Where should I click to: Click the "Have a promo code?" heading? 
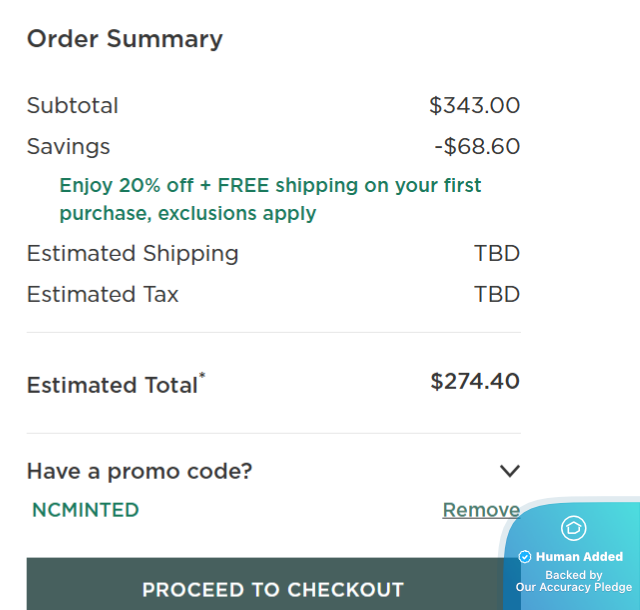(139, 471)
